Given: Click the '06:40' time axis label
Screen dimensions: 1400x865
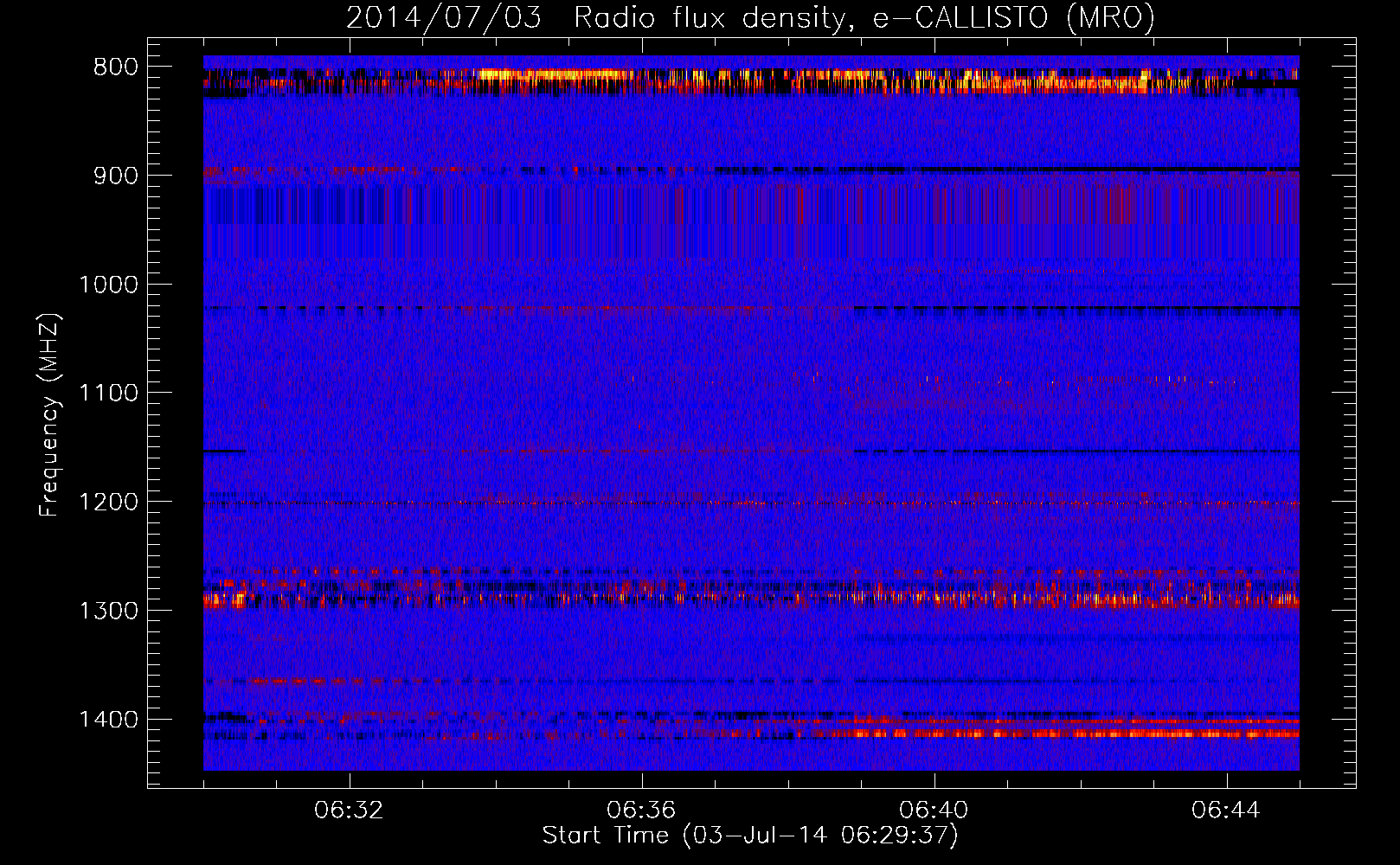Looking at the screenshot, I should tap(934, 811).
